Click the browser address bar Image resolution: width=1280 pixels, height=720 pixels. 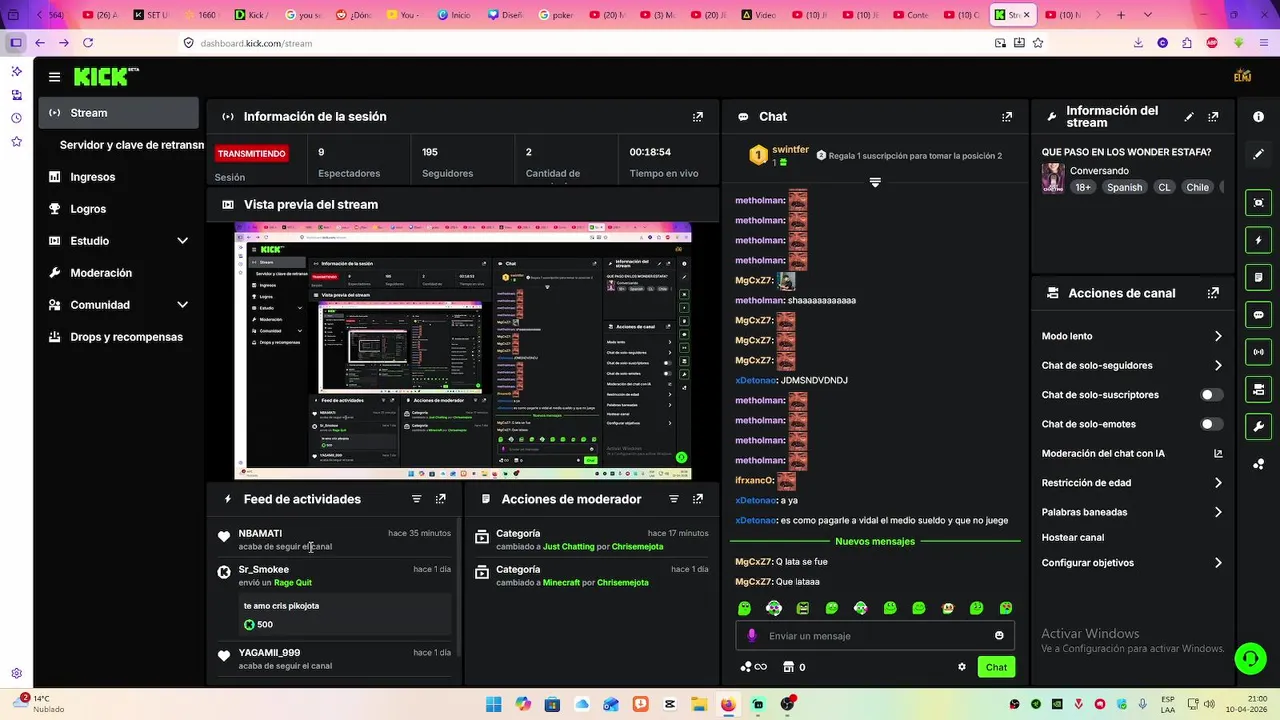[x=585, y=43]
